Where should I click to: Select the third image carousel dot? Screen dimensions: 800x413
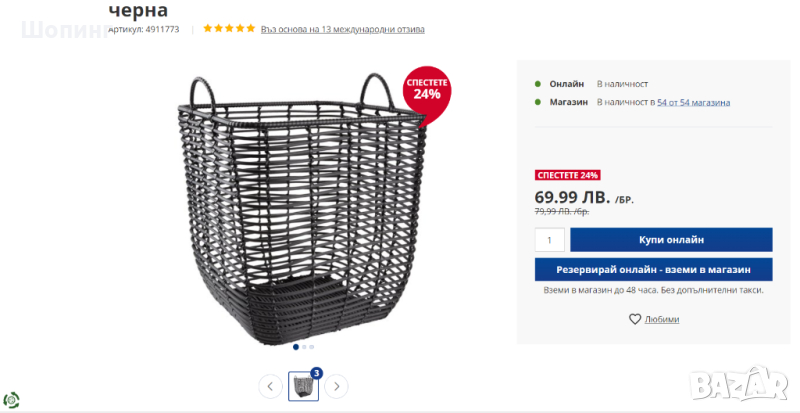point(311,347)
